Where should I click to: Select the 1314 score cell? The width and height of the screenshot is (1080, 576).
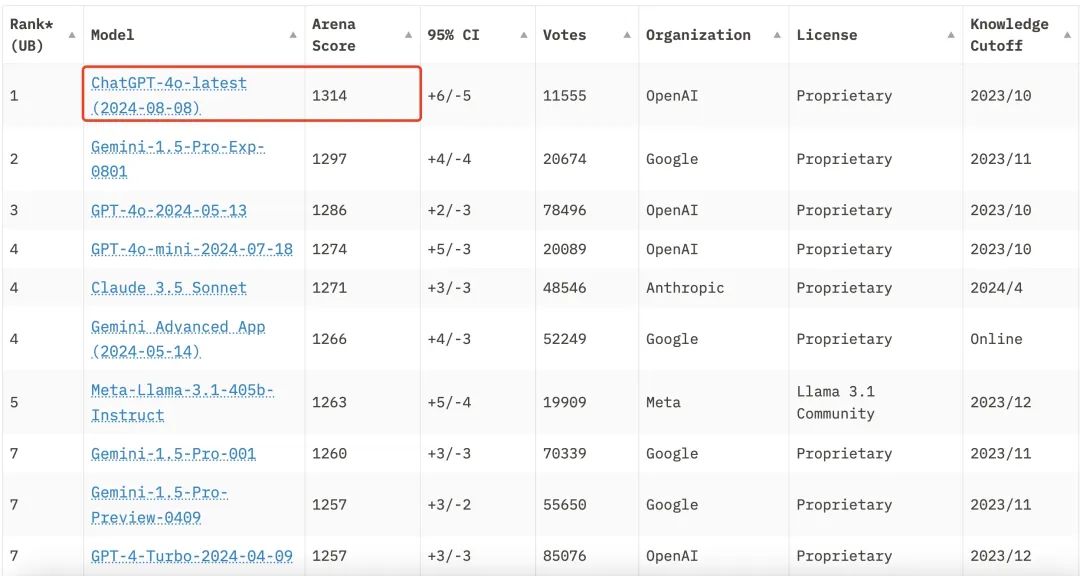[x=329, y=96]
